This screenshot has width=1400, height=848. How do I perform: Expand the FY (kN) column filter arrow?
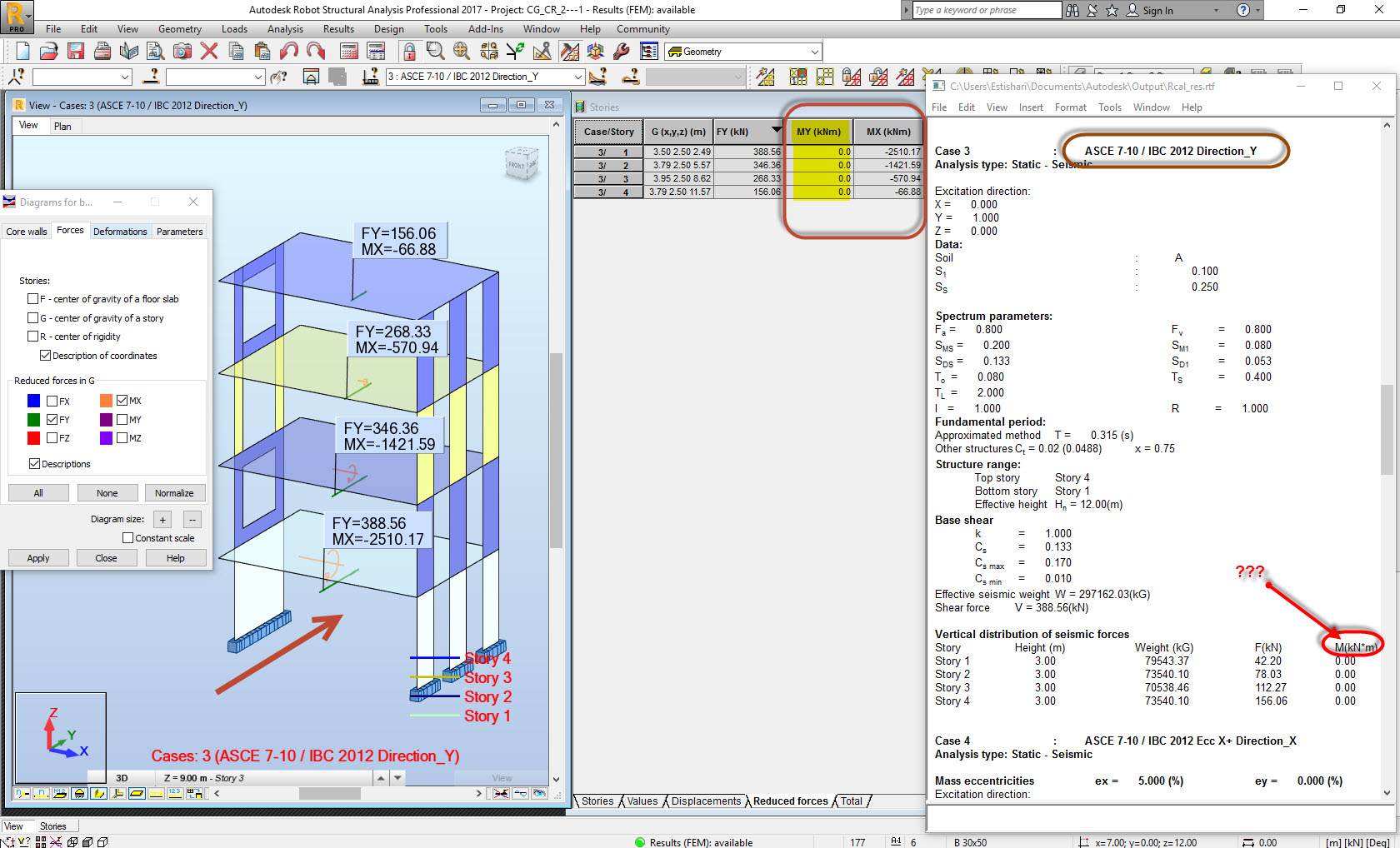click(x=777, y=130)
